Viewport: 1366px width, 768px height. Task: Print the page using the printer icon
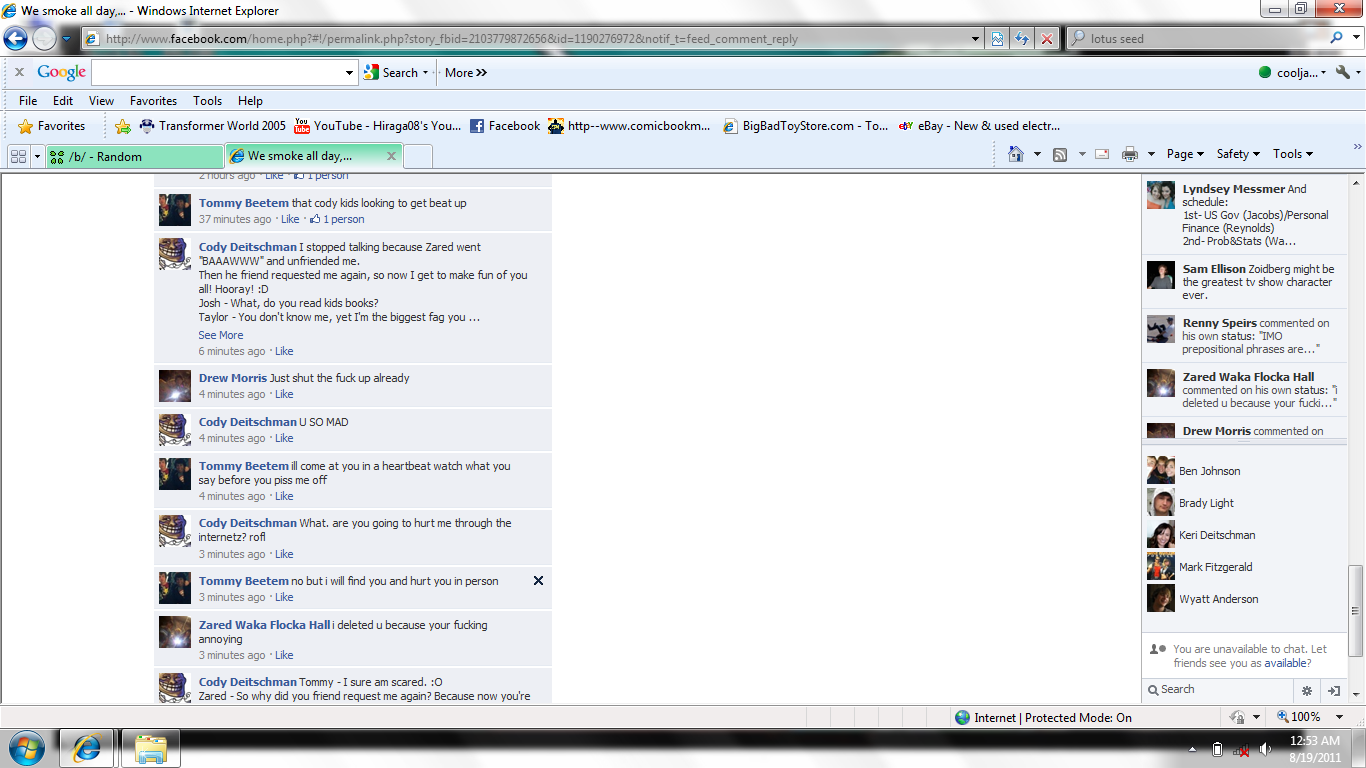(1130, 154)
